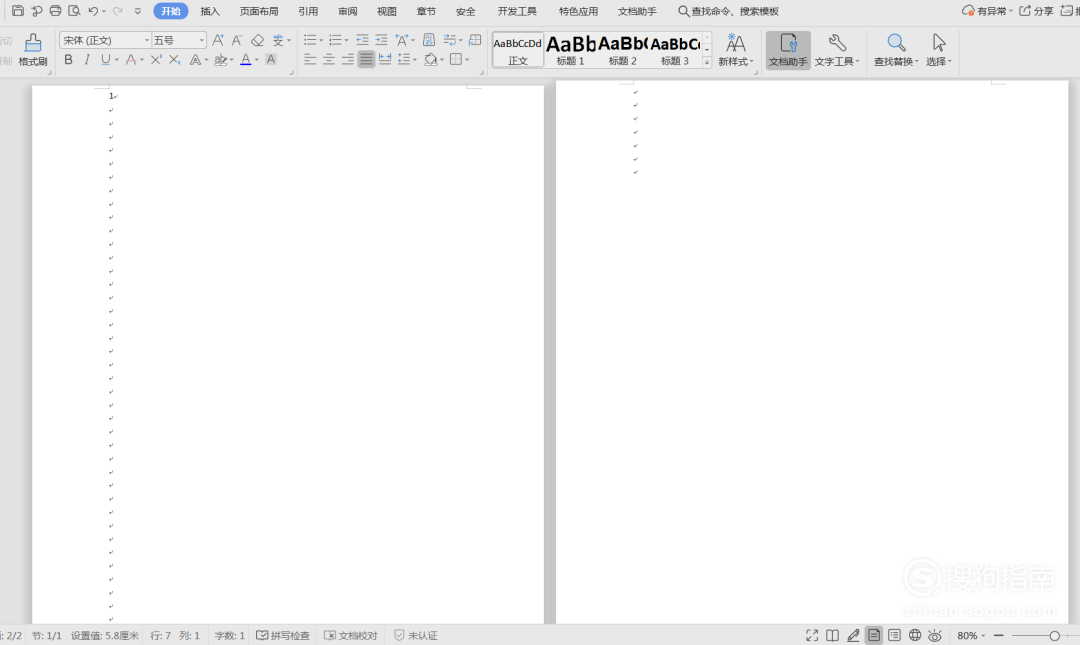Align text to the right
Screen dimensions: 1080x645
347,60
